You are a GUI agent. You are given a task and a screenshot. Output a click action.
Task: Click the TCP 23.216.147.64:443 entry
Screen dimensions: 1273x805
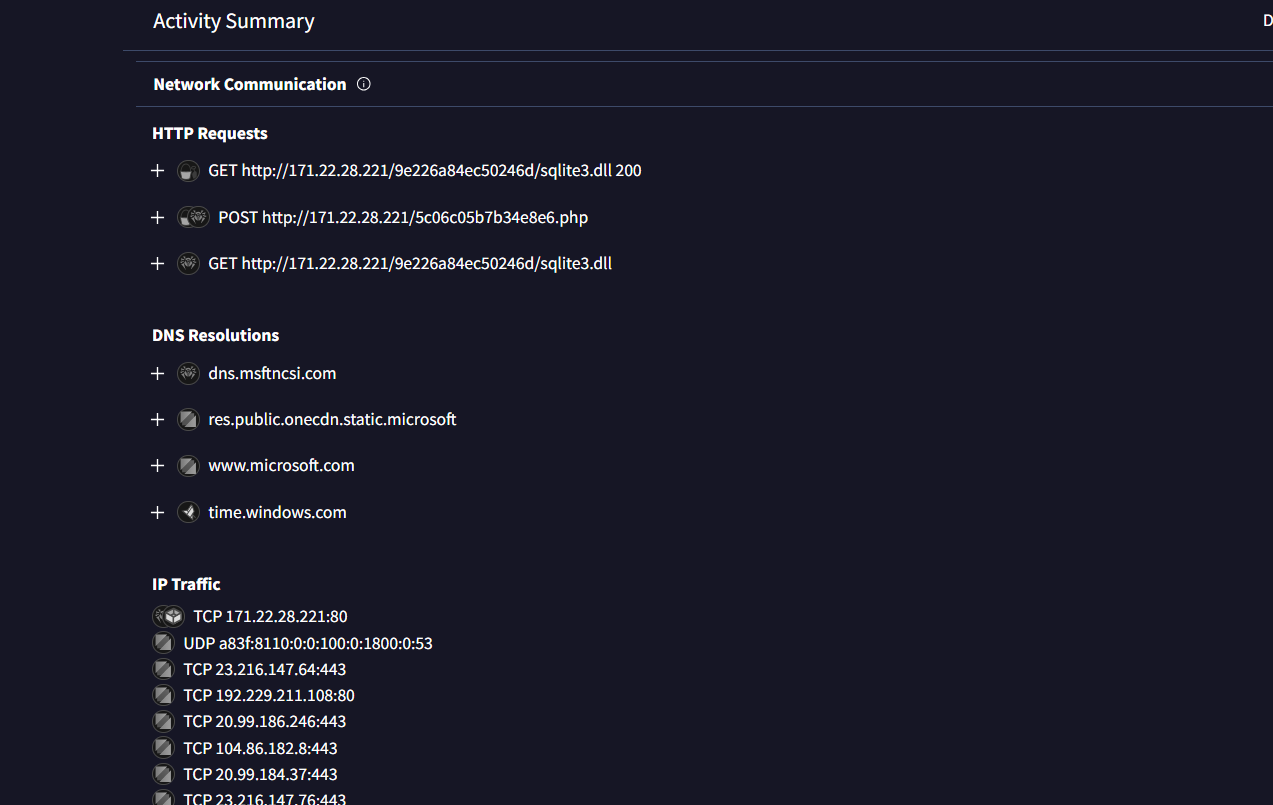pyautogui.click(x=264, y=669)
